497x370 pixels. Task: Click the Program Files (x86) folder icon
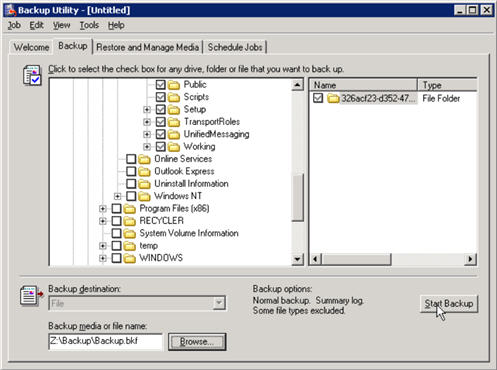pyautogui.click(x=130, y=209)
